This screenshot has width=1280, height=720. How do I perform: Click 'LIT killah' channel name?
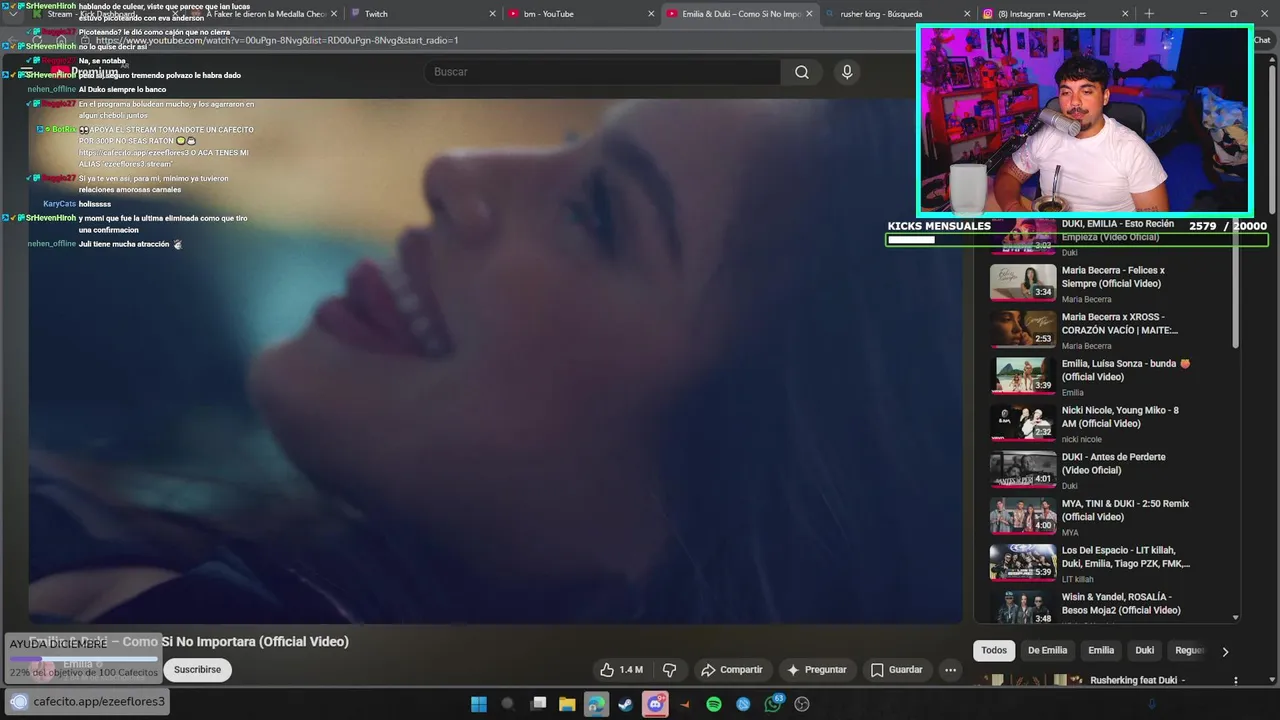click(1078, 579)
